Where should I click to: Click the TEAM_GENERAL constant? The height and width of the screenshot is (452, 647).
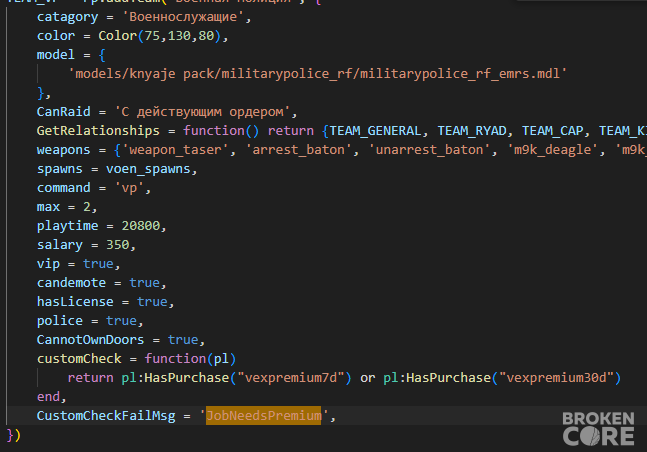[375, 131]
